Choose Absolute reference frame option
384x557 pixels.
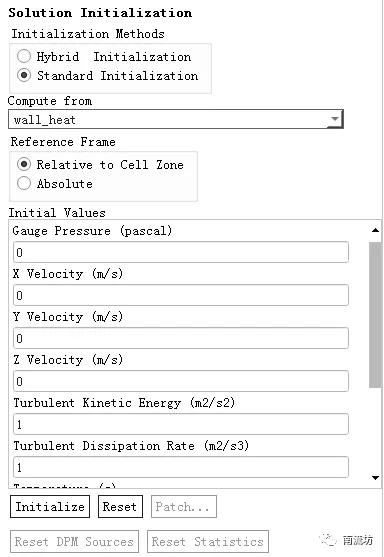24,183
